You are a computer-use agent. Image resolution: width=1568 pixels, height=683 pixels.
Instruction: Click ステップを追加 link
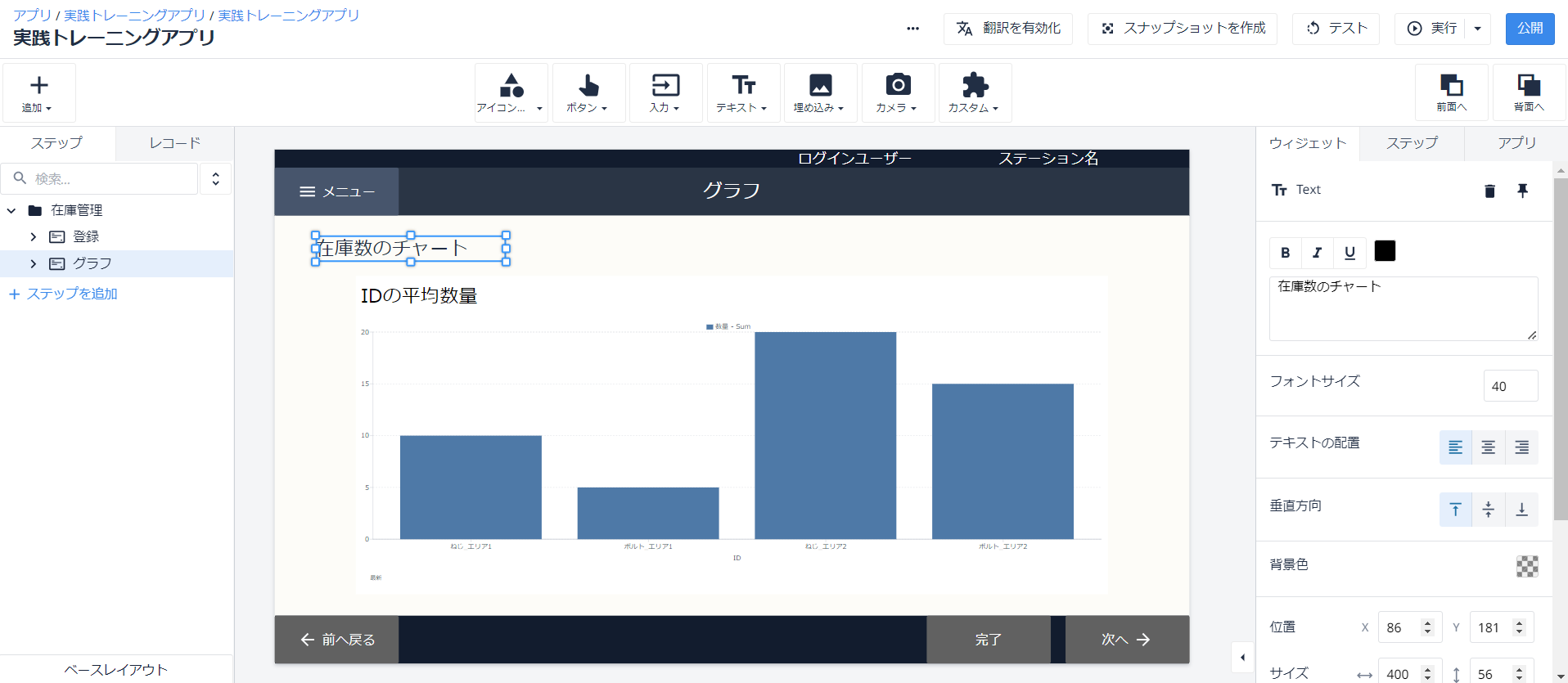tap(63, 294)
